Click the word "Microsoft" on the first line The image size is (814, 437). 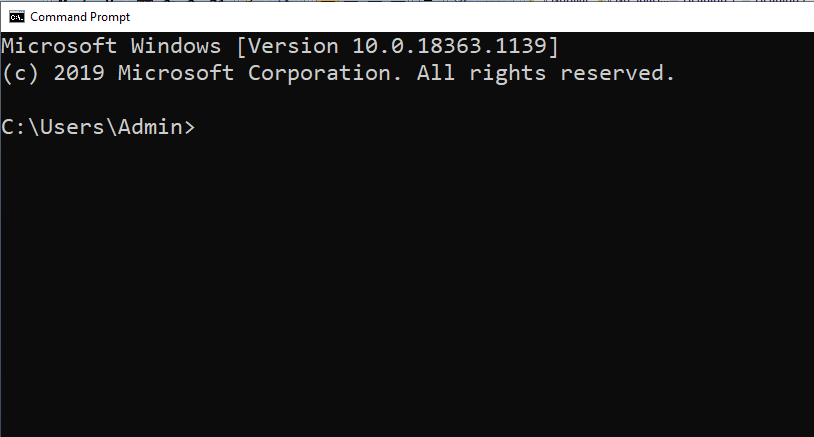(x=59, y=46)
